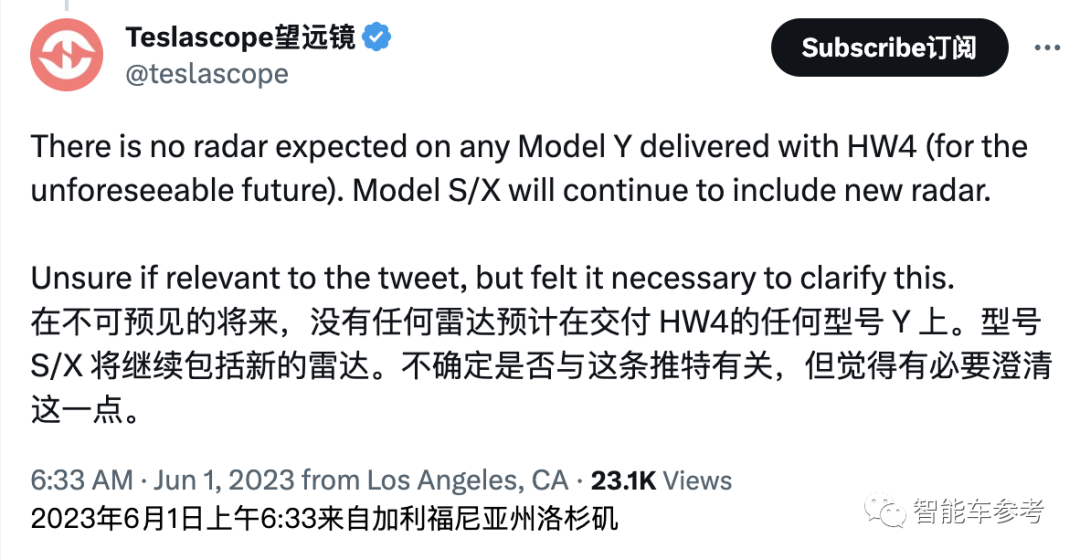Click the Subscribe订阅 button
The height and width of the screenshot is (559, 1080).
coord(889,48)
